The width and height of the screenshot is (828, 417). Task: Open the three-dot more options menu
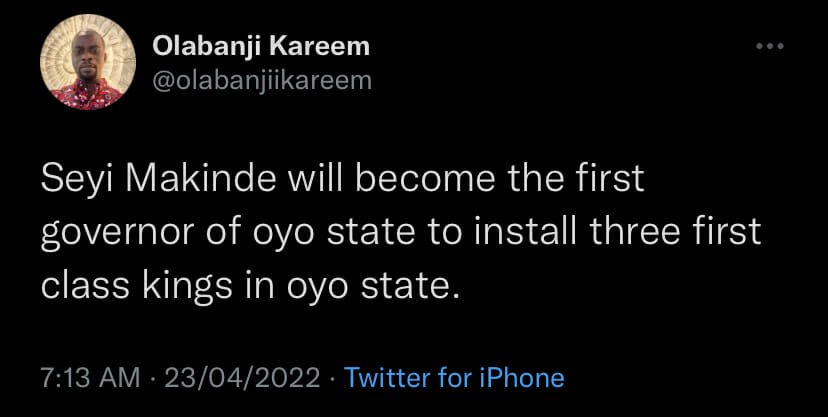point(769,47)
